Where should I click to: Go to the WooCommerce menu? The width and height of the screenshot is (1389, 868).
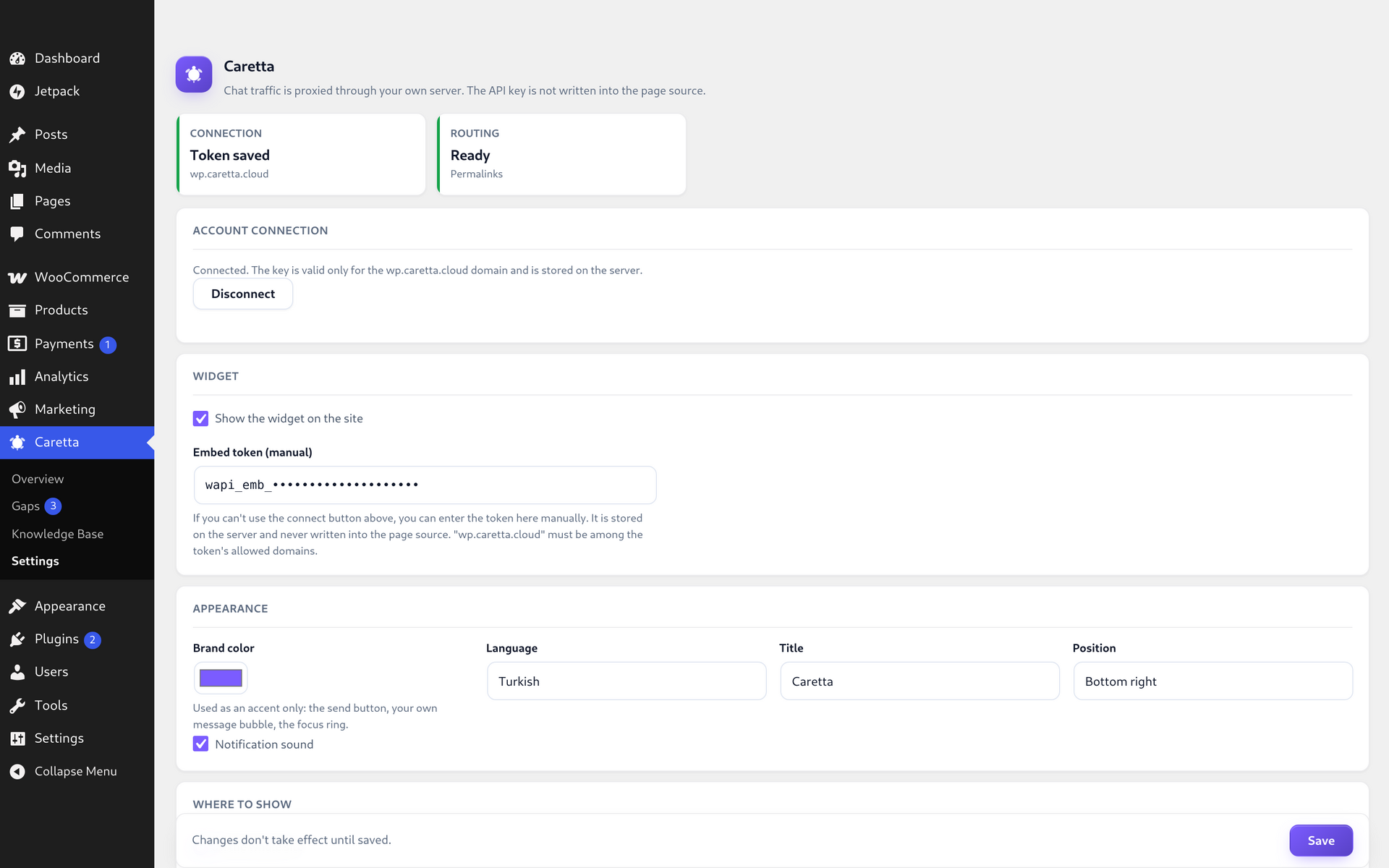pyautogui.click(x=77, y=278)
